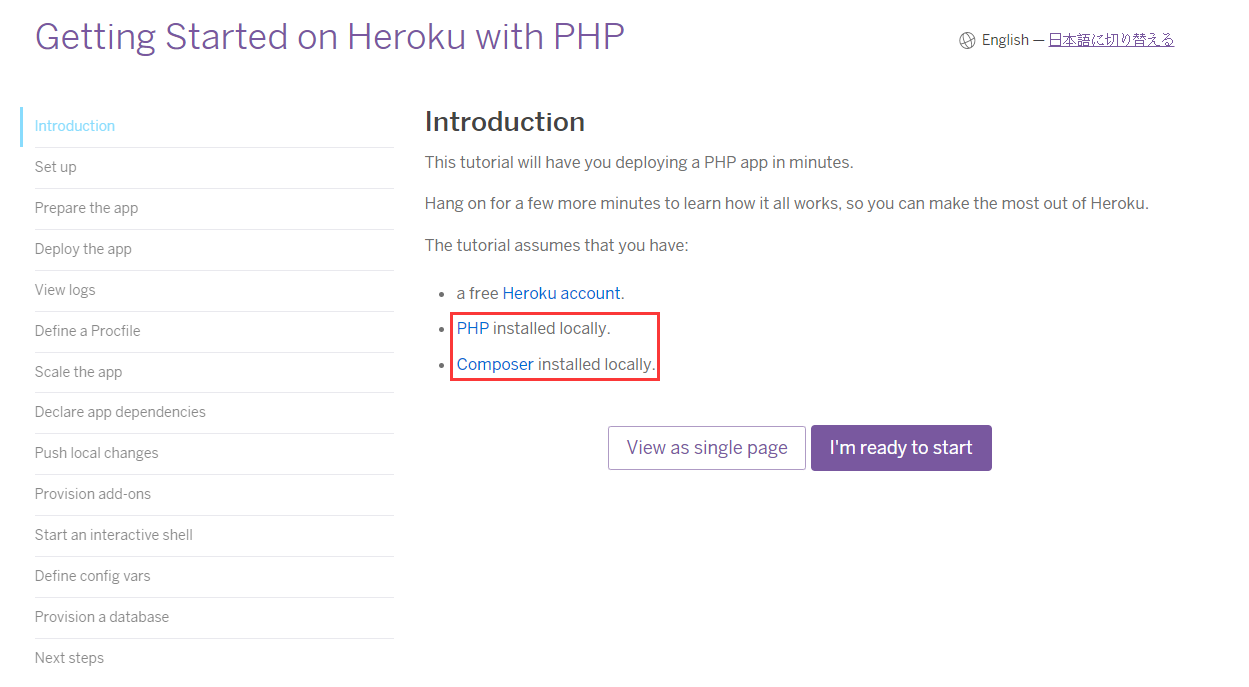1249x687 pixels.
Task: Select Prepare the app in sidebar
Action: [87, 208]
